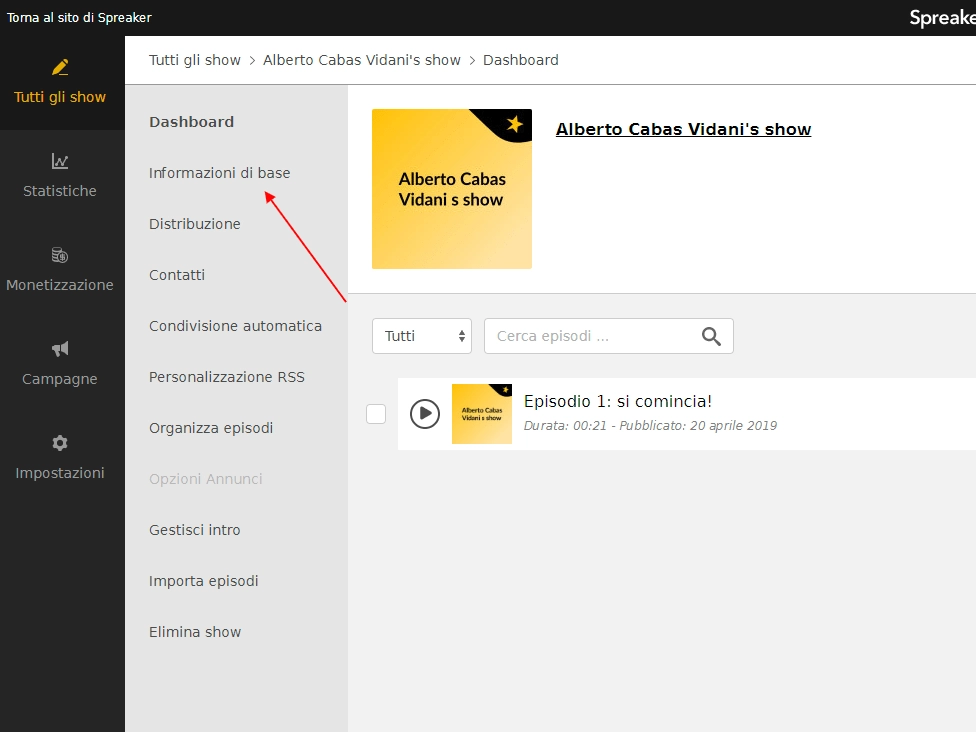Open the Impostazioni gear icon
Image resolution: width=976 pixels, height=732 pixels.
click(60, 443)
